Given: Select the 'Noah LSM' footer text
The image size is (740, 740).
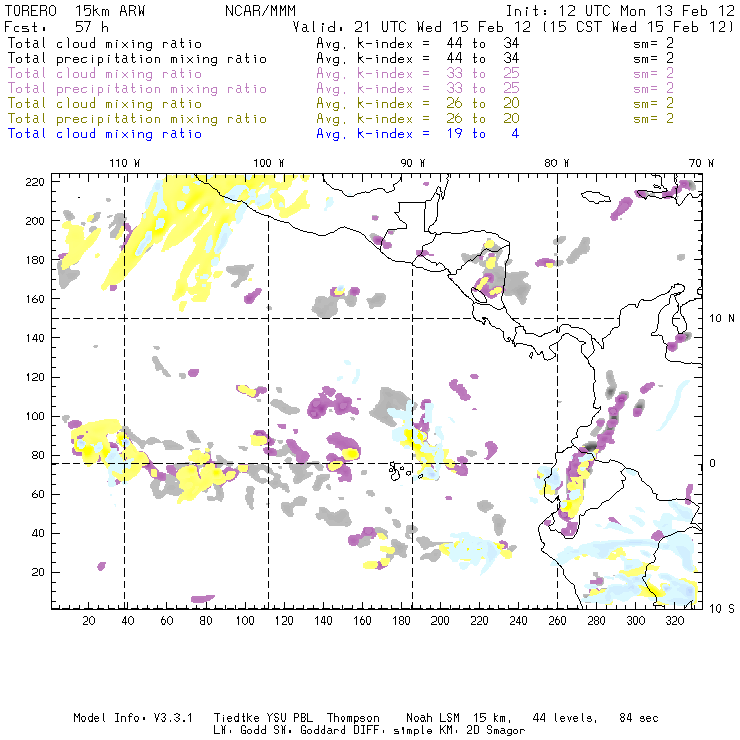Looking at the screenshot, I should coord(433,718).
